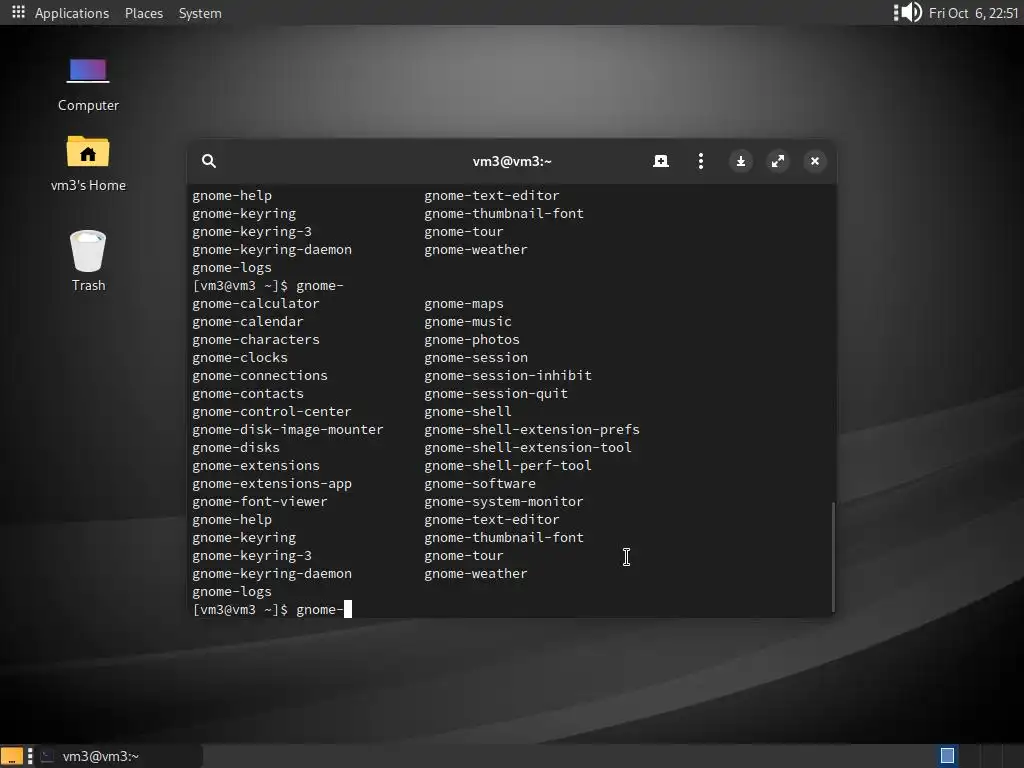This screenshot has height=768, width=1024.
Task: Select workspace switcher square in bottom panel
Action: pyautogui.click(x=948, y=756)
